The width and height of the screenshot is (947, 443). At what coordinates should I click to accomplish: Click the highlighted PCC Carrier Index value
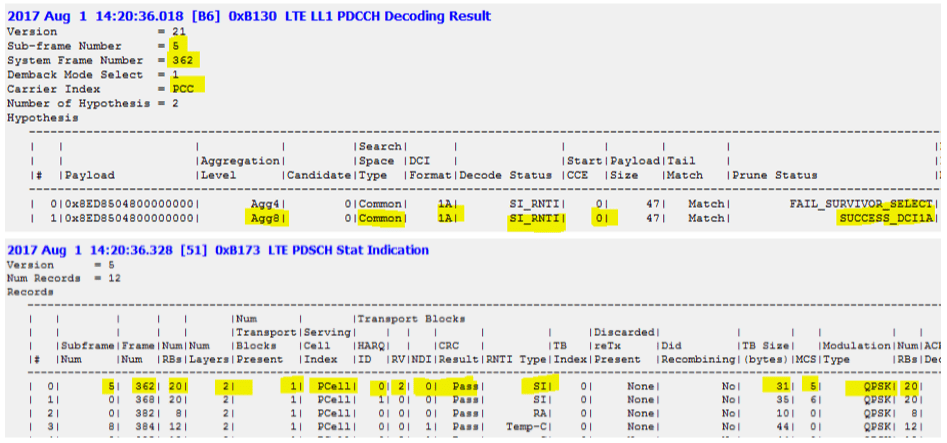click(182, 87)
